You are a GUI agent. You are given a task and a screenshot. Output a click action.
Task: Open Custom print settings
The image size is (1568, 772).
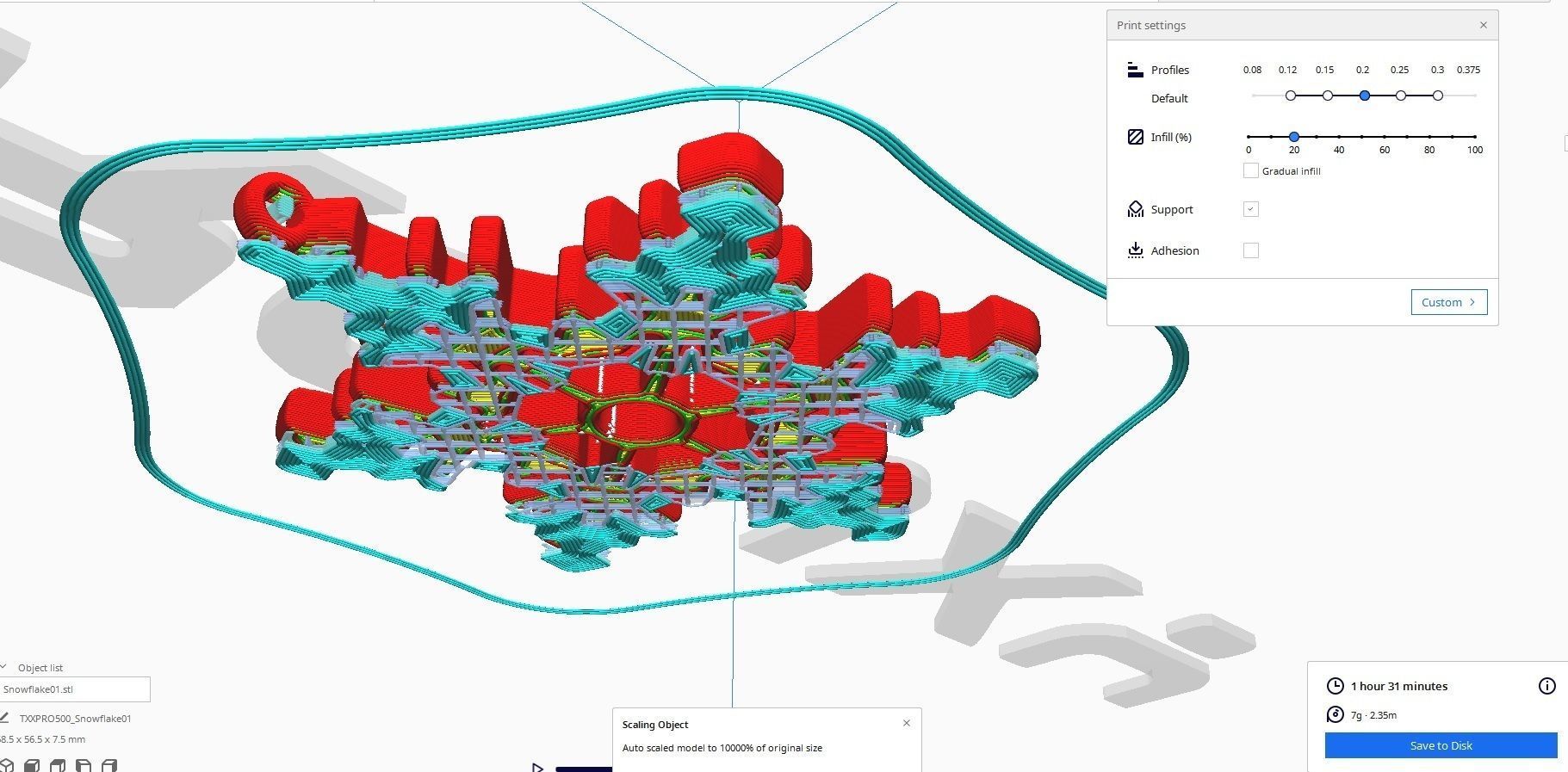click(1448, 302)
